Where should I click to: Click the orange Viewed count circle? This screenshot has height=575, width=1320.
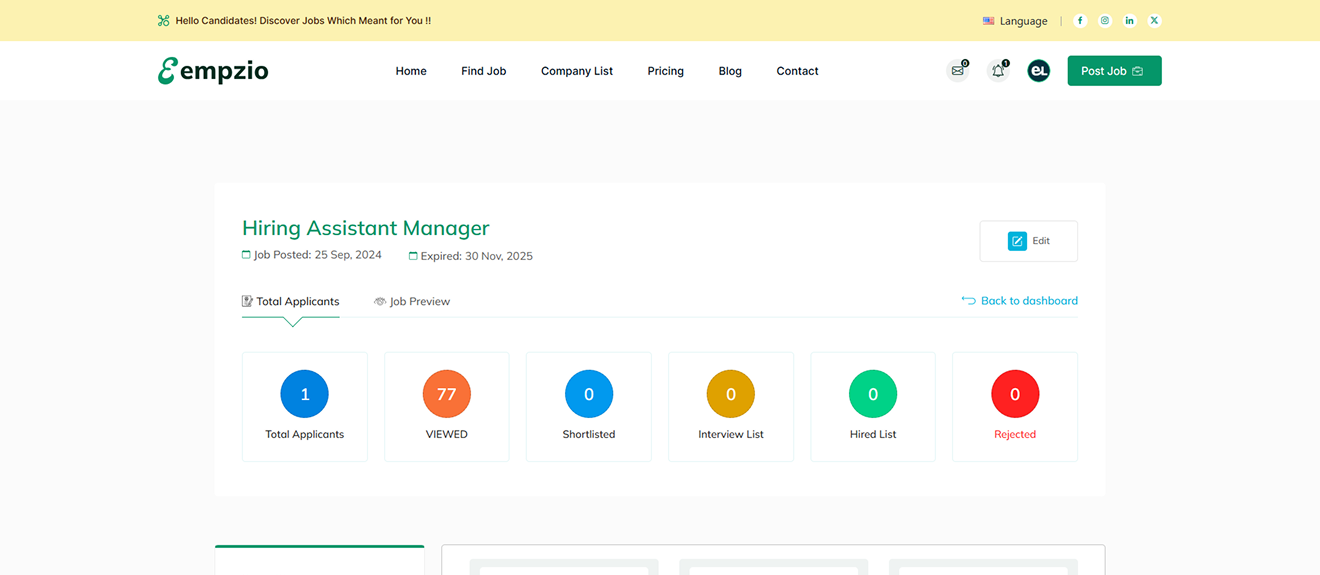(447, 394)
